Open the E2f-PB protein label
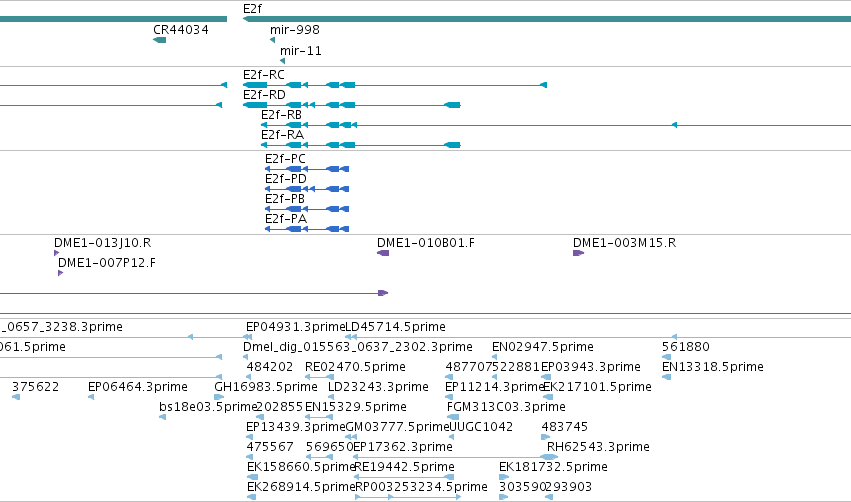 click(285, 199)
